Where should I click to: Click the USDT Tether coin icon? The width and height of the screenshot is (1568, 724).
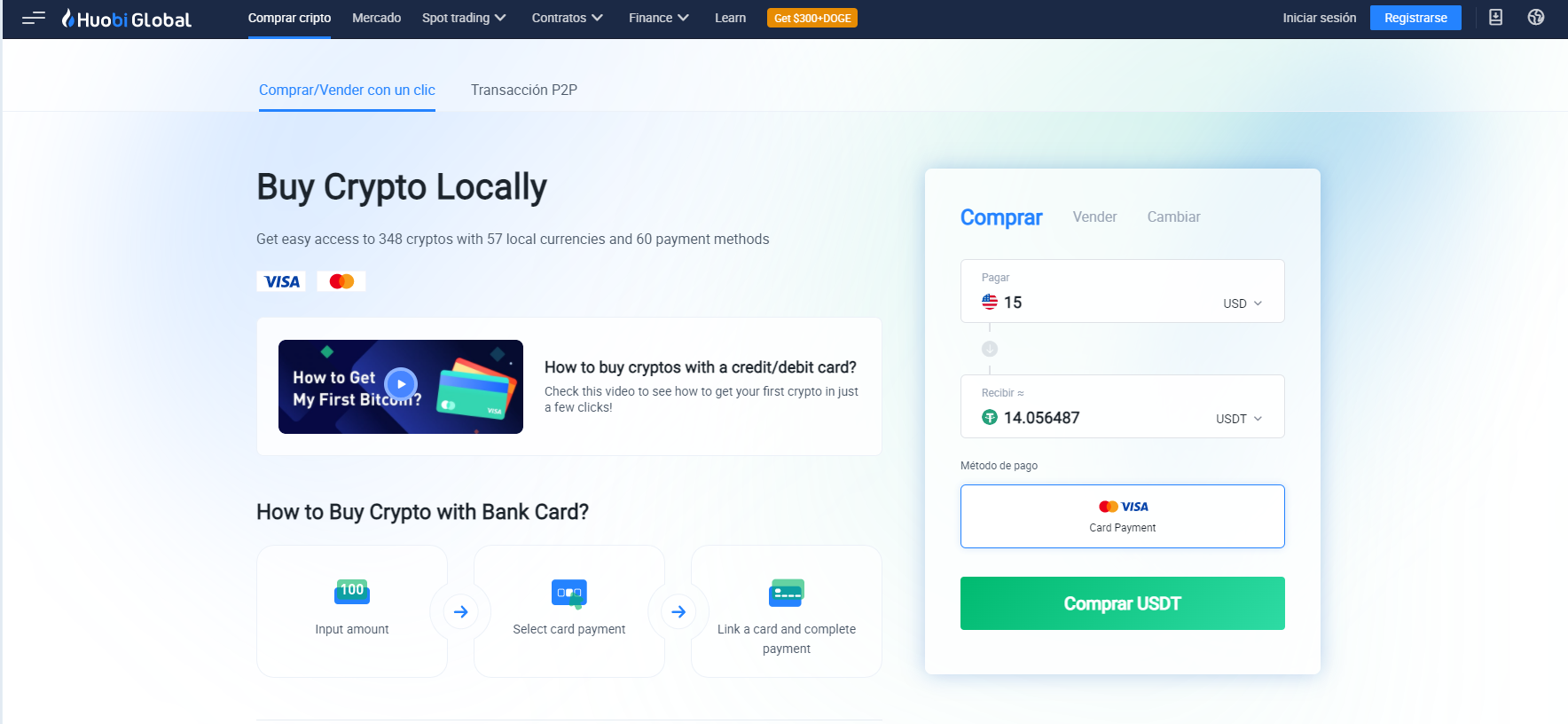(x=990, y=417)
